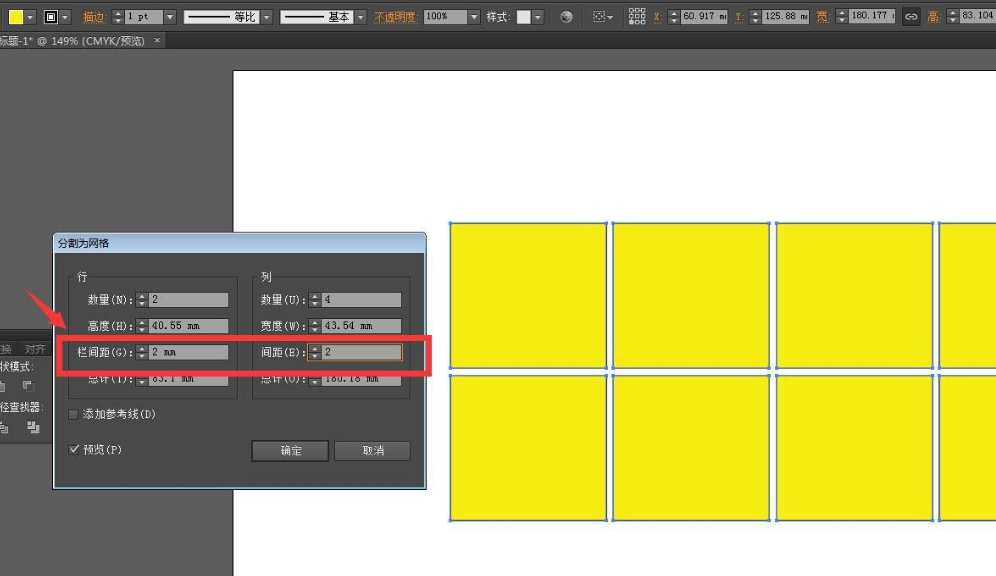Click the 栏间距 row gutter input field
Screen dimensions: 996x576
188,352
